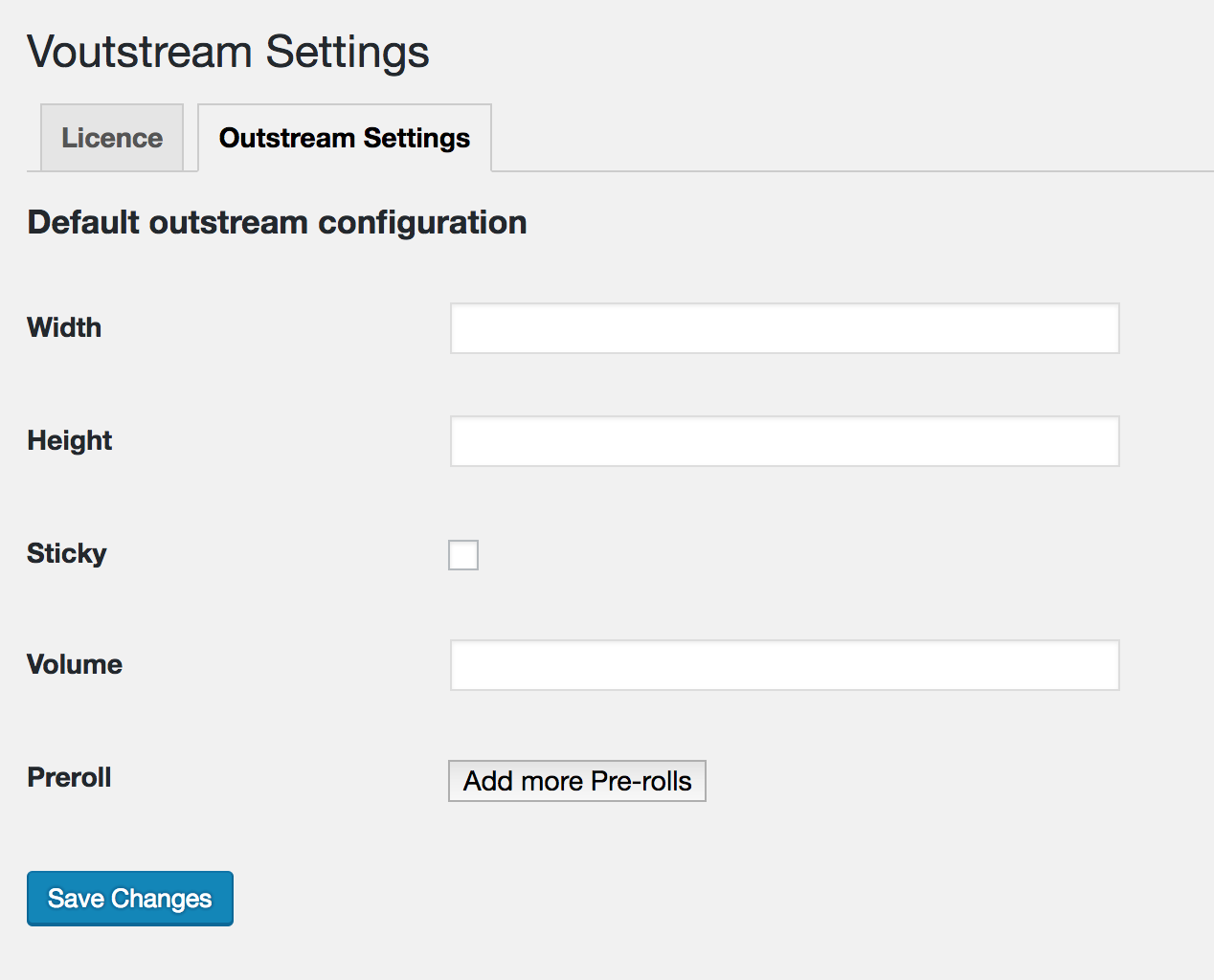Select the Outstream Settings tab

click(x=345, y=138)
